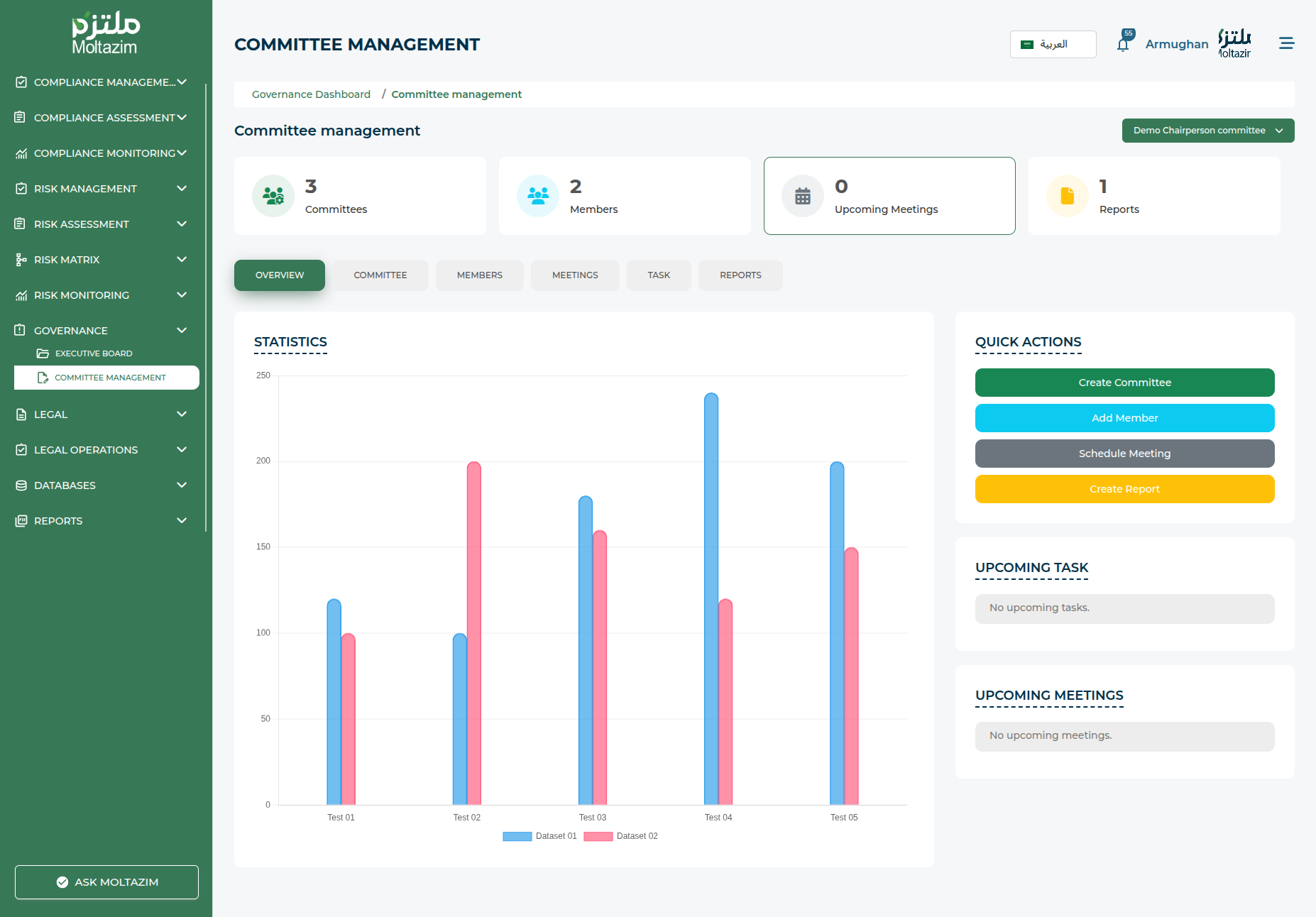Switch to the Meetings tab
Viewport: 1316px width, 917px height.
[575, 275]
